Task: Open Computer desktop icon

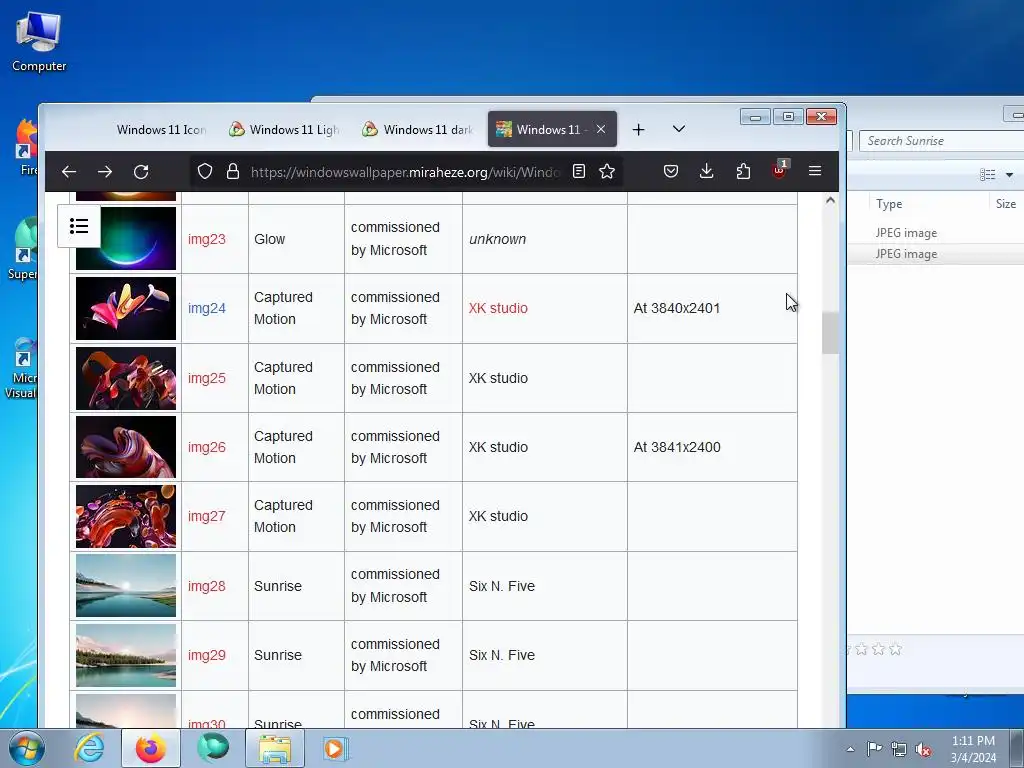Action: 39,42
